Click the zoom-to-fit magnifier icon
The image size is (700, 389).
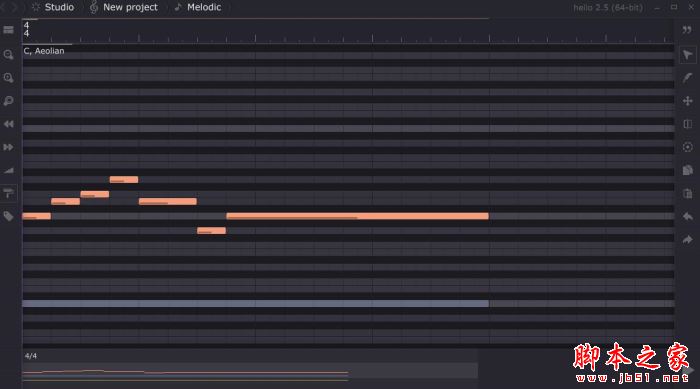[8, 101]
